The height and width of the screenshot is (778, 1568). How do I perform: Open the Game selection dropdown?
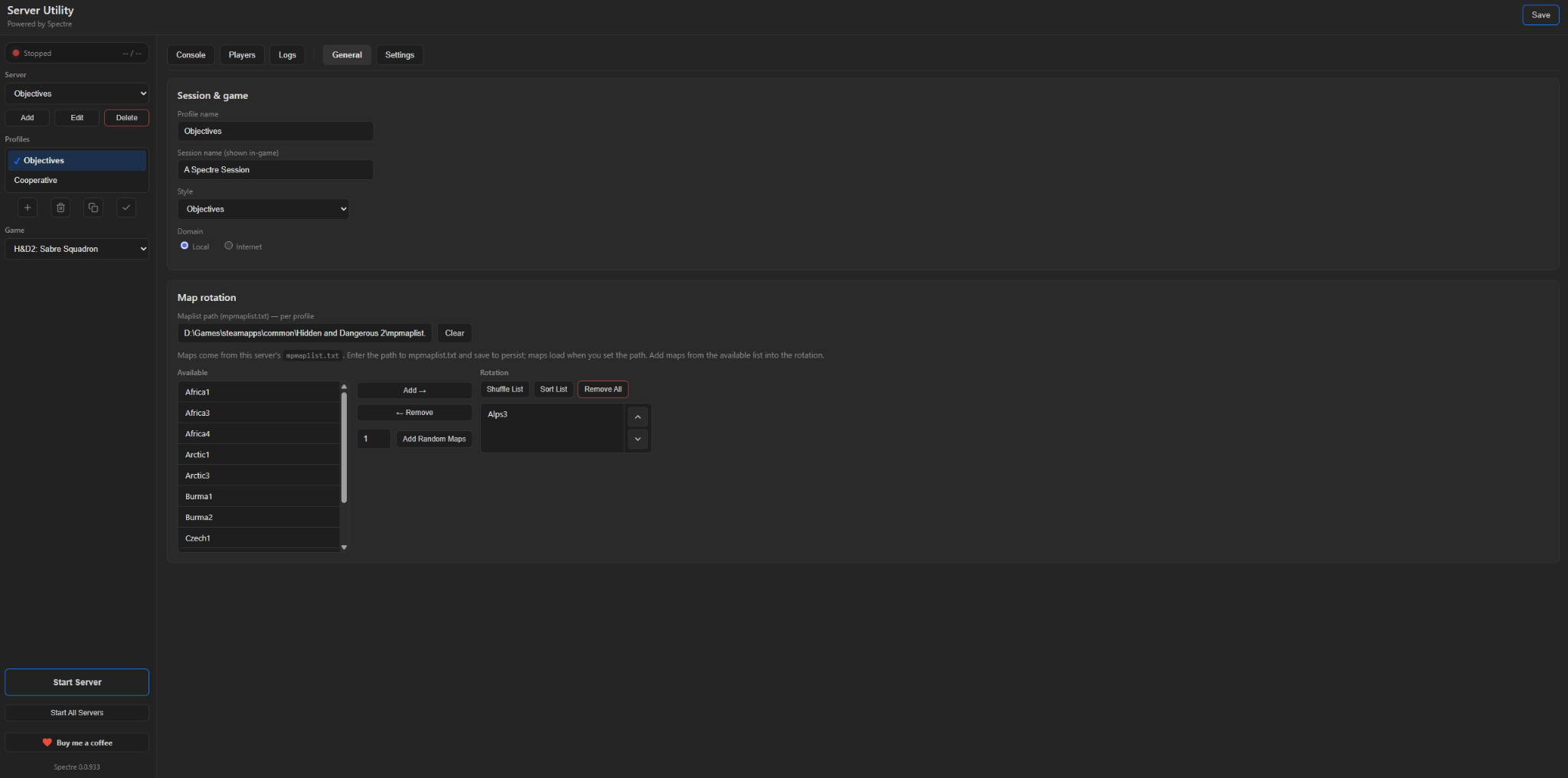pyautogui.click(x=77, y=249)
